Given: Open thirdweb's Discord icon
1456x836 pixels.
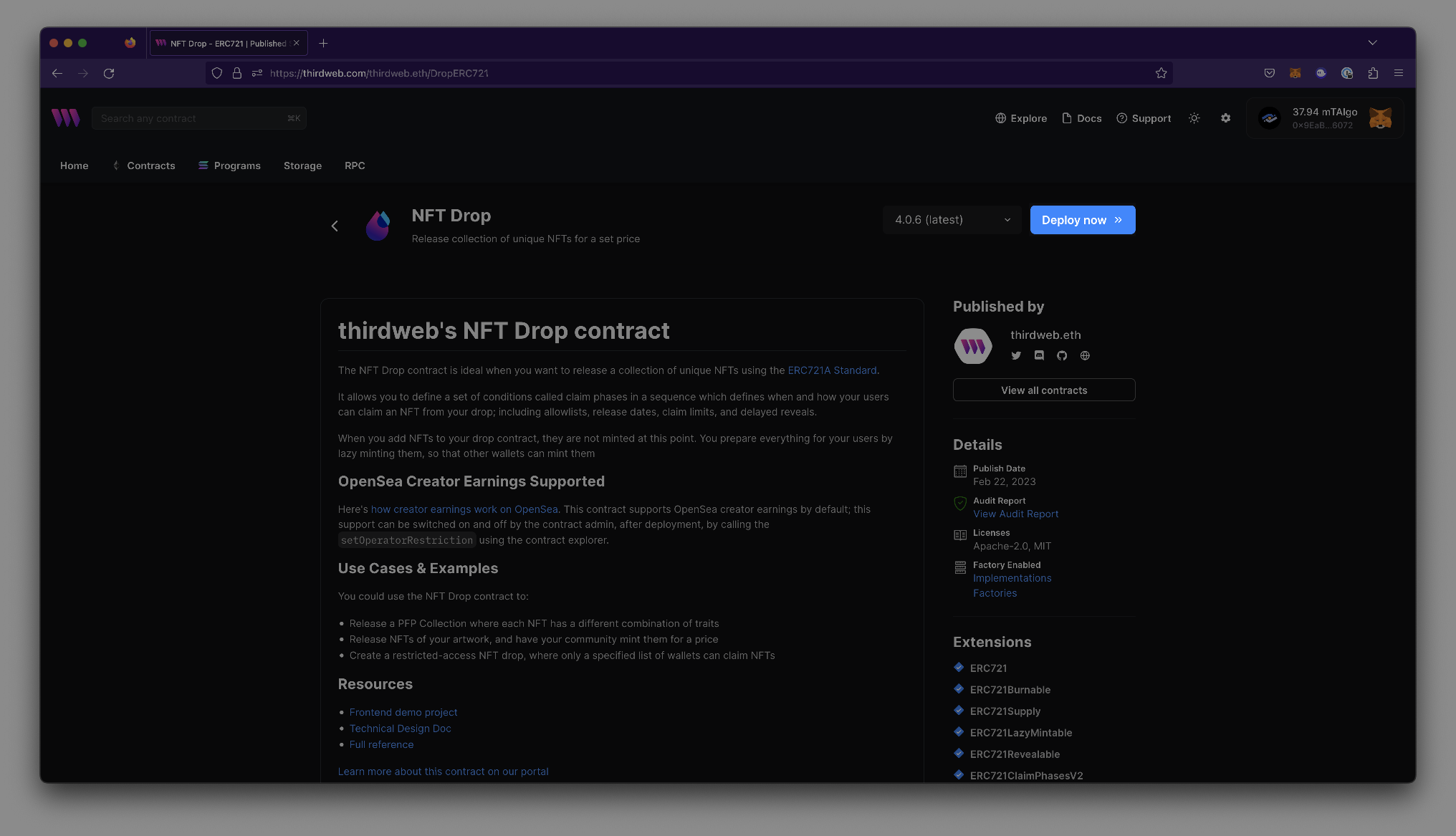Looking at the screenshot, I should (1039, 355).
